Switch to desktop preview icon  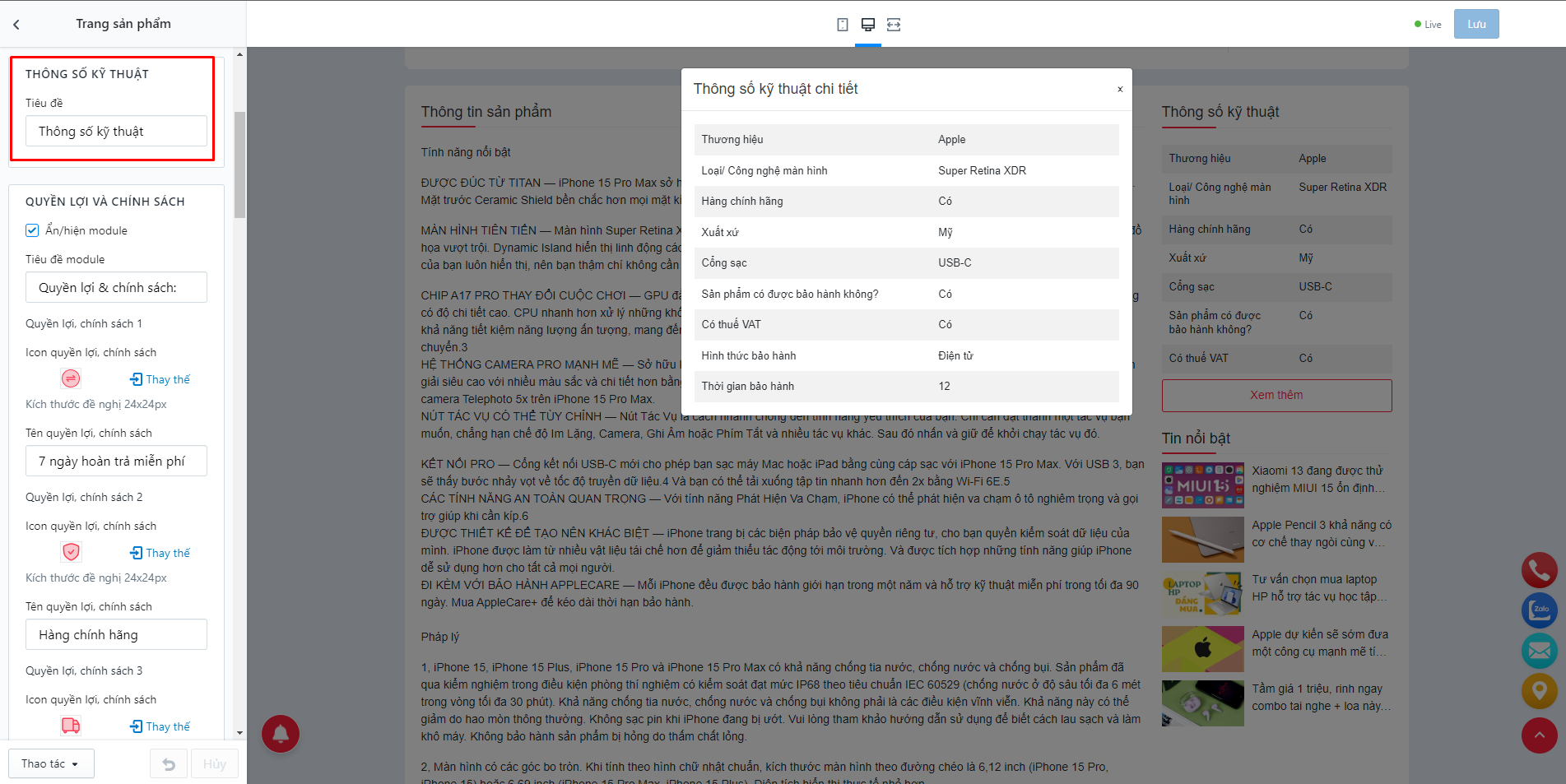(868, 25)
